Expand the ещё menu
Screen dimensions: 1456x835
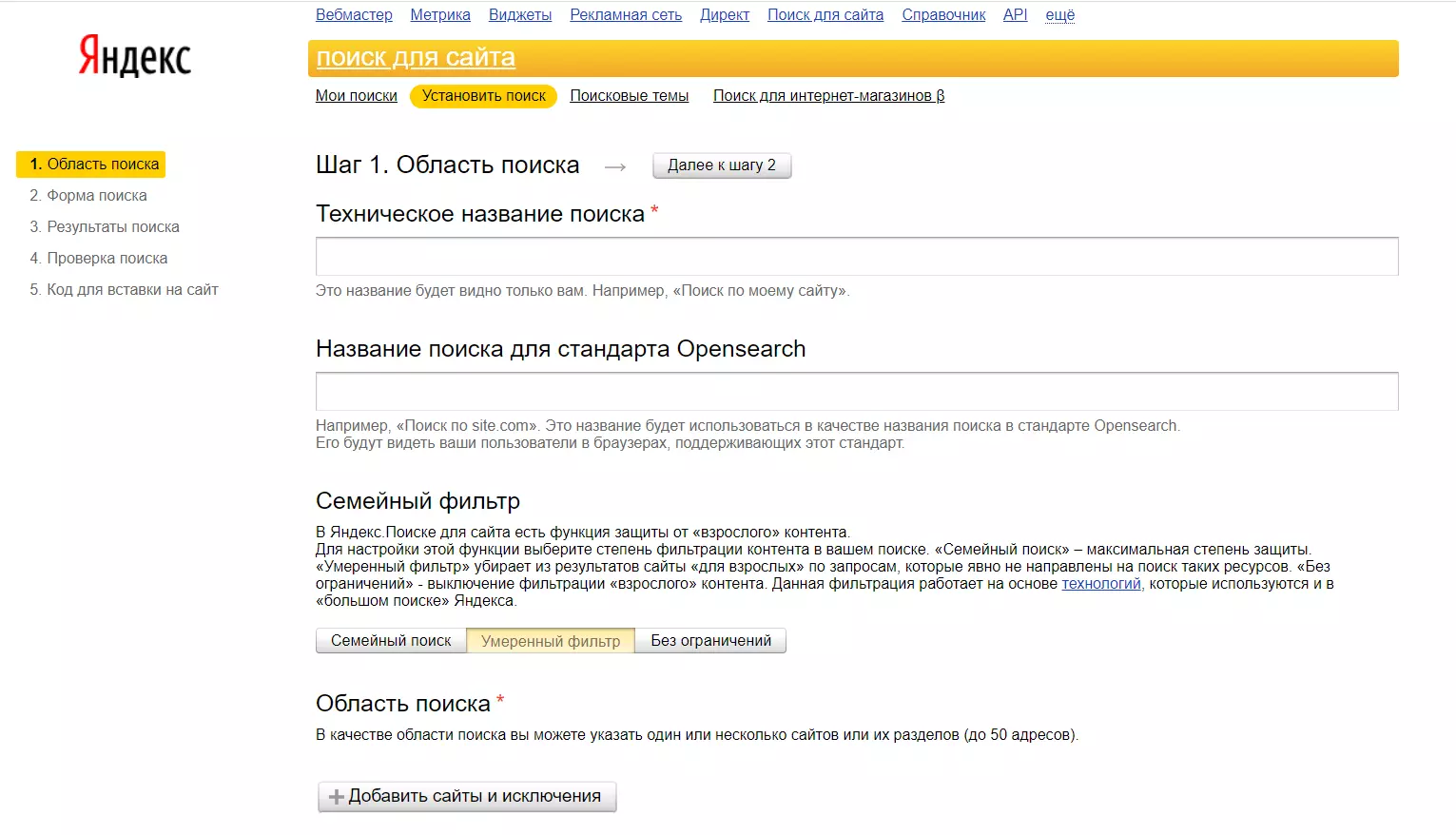coord(1059,15)
